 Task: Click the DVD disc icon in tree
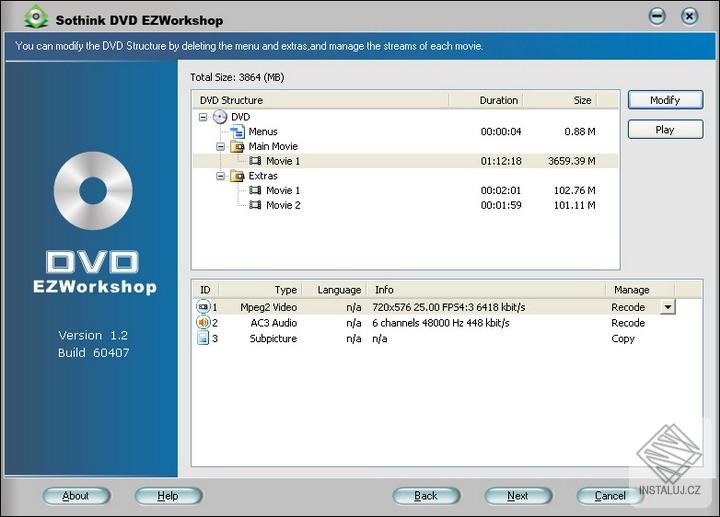coord(220,117)
